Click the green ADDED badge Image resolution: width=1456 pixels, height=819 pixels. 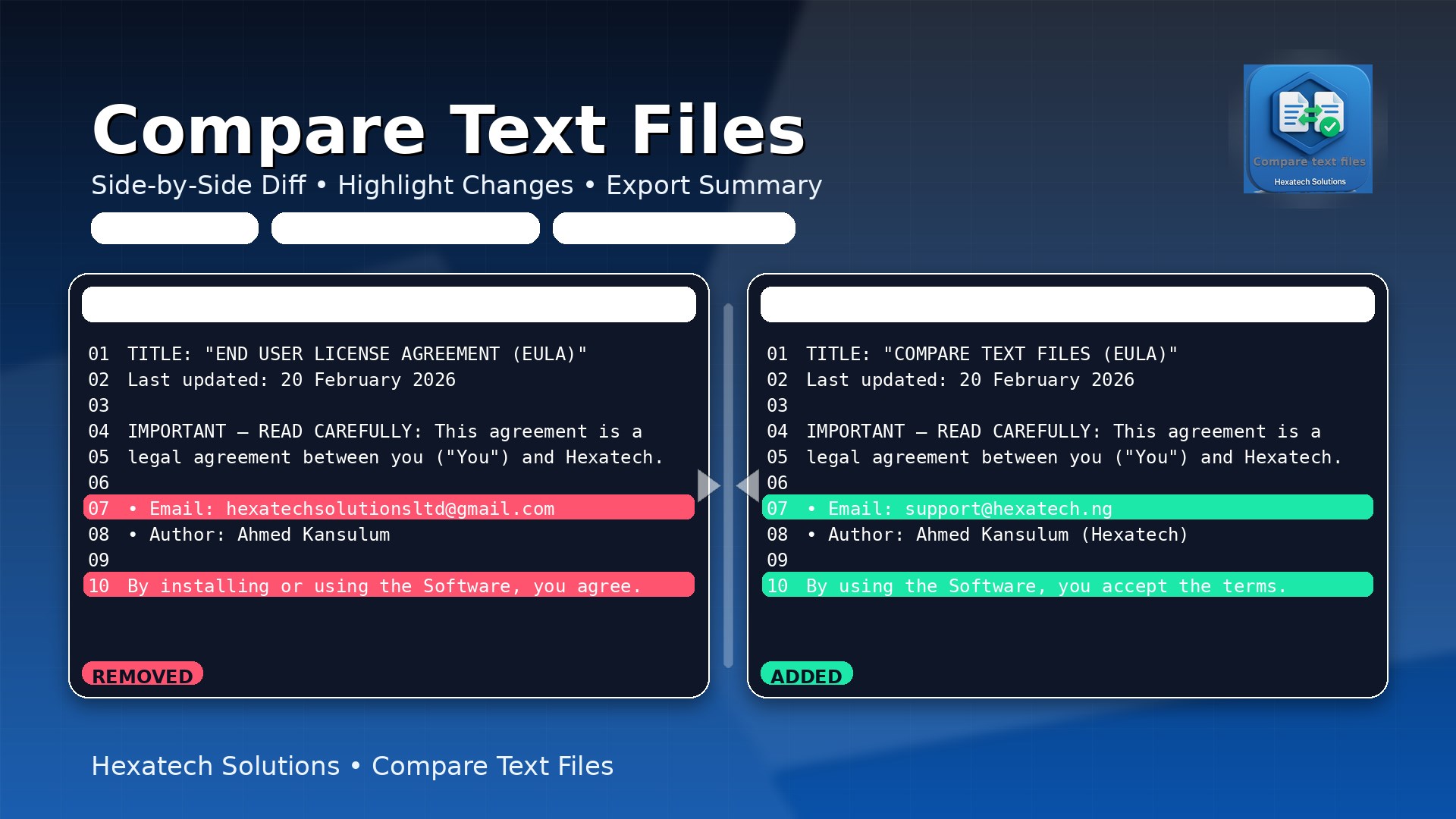(x=806, y=674)
